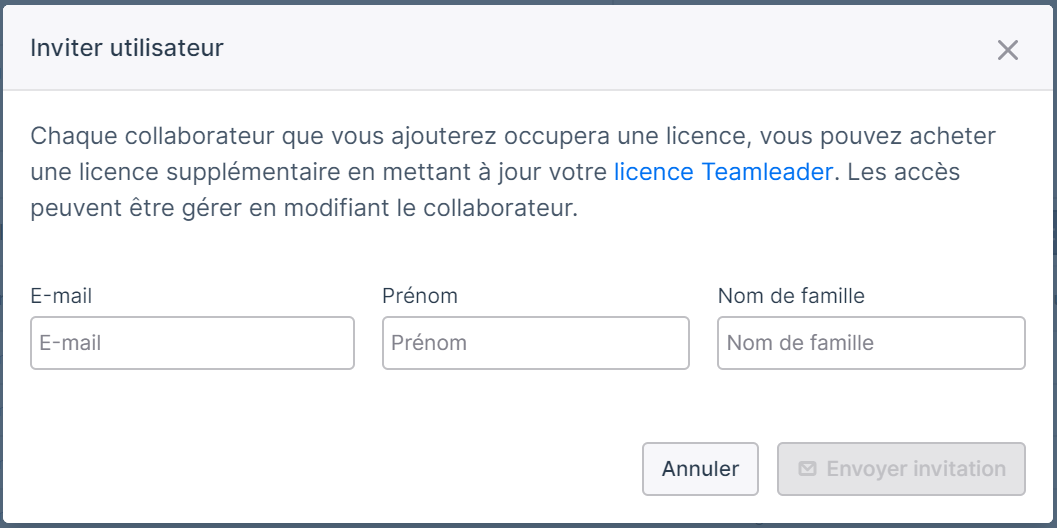Image resolution: width=1057 pixels, height=528 pixels.
Task: Click the E-mail field label
Action: 61,295
